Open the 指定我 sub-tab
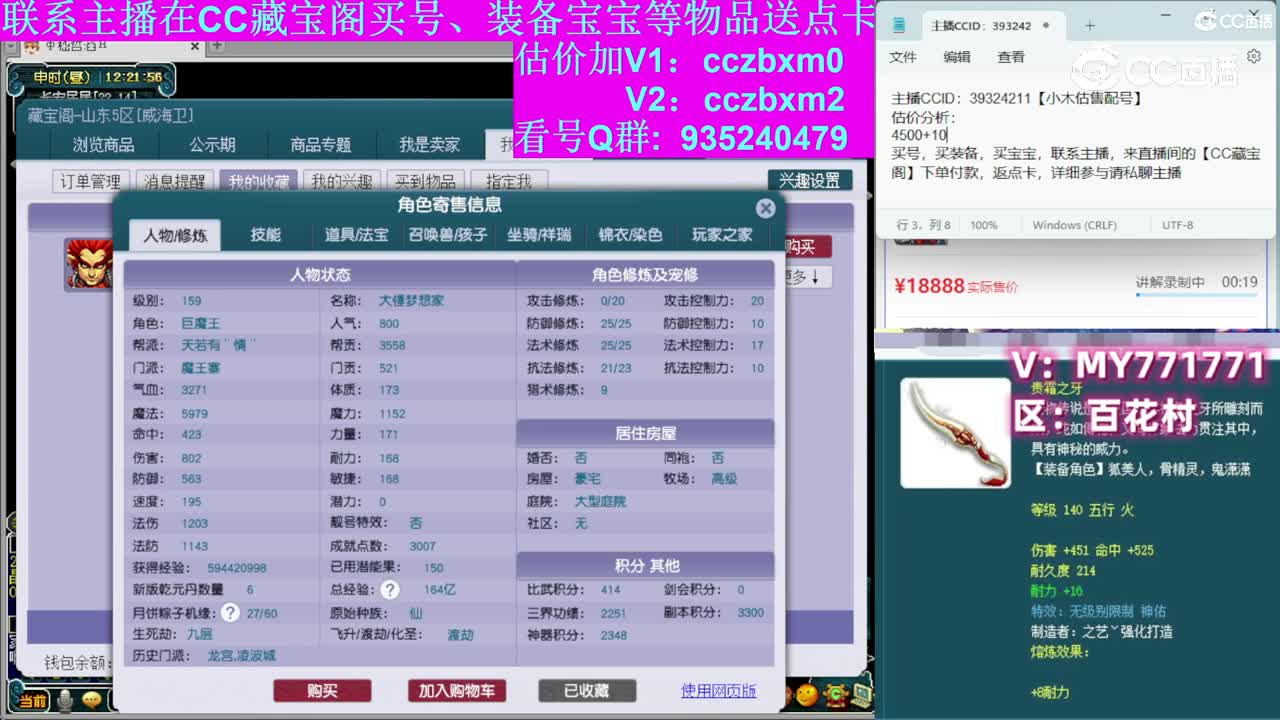Screen dimensions: 1280x720 (509, 181)
